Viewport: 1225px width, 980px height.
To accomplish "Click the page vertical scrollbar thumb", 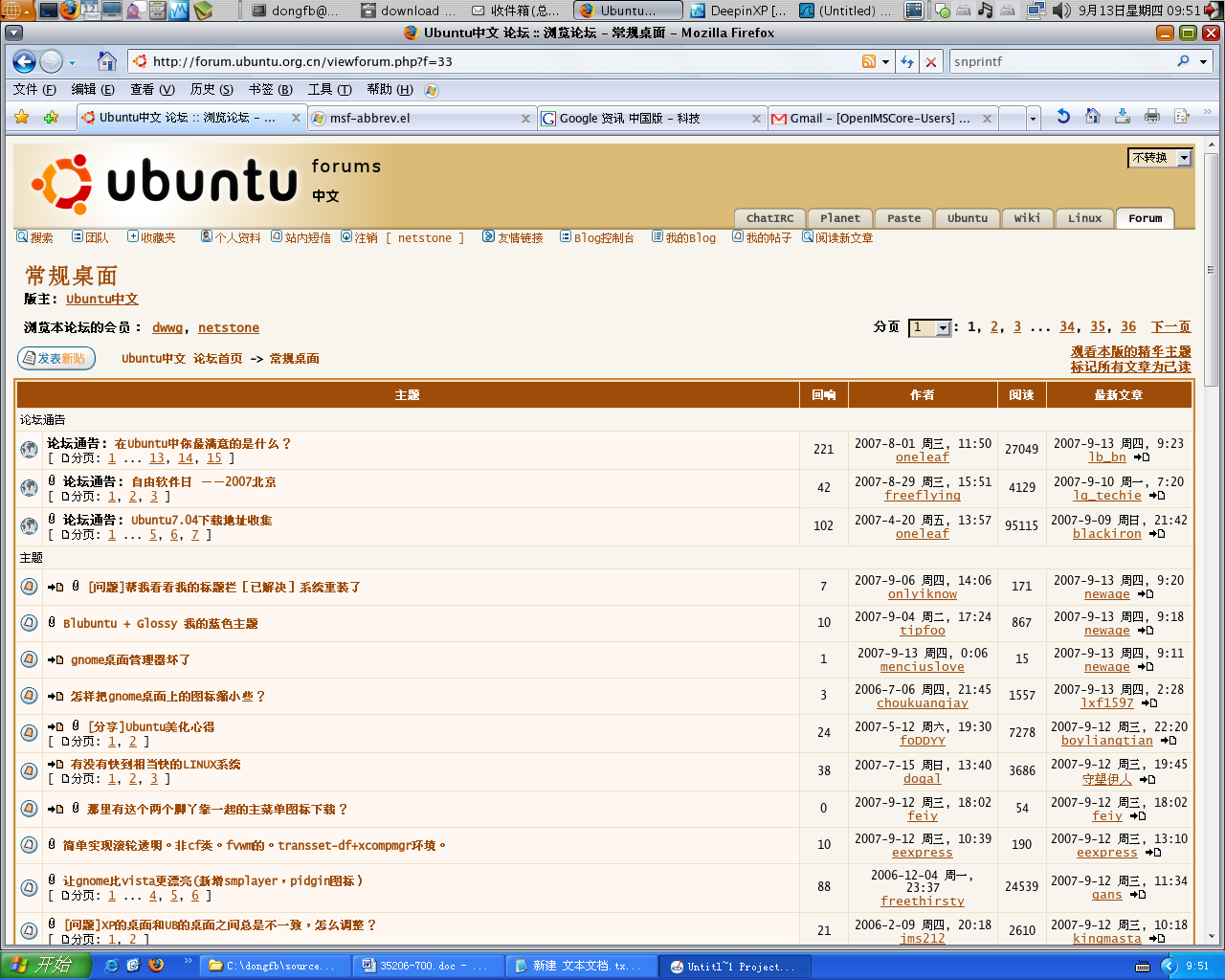I will [x=1211, y=268].
